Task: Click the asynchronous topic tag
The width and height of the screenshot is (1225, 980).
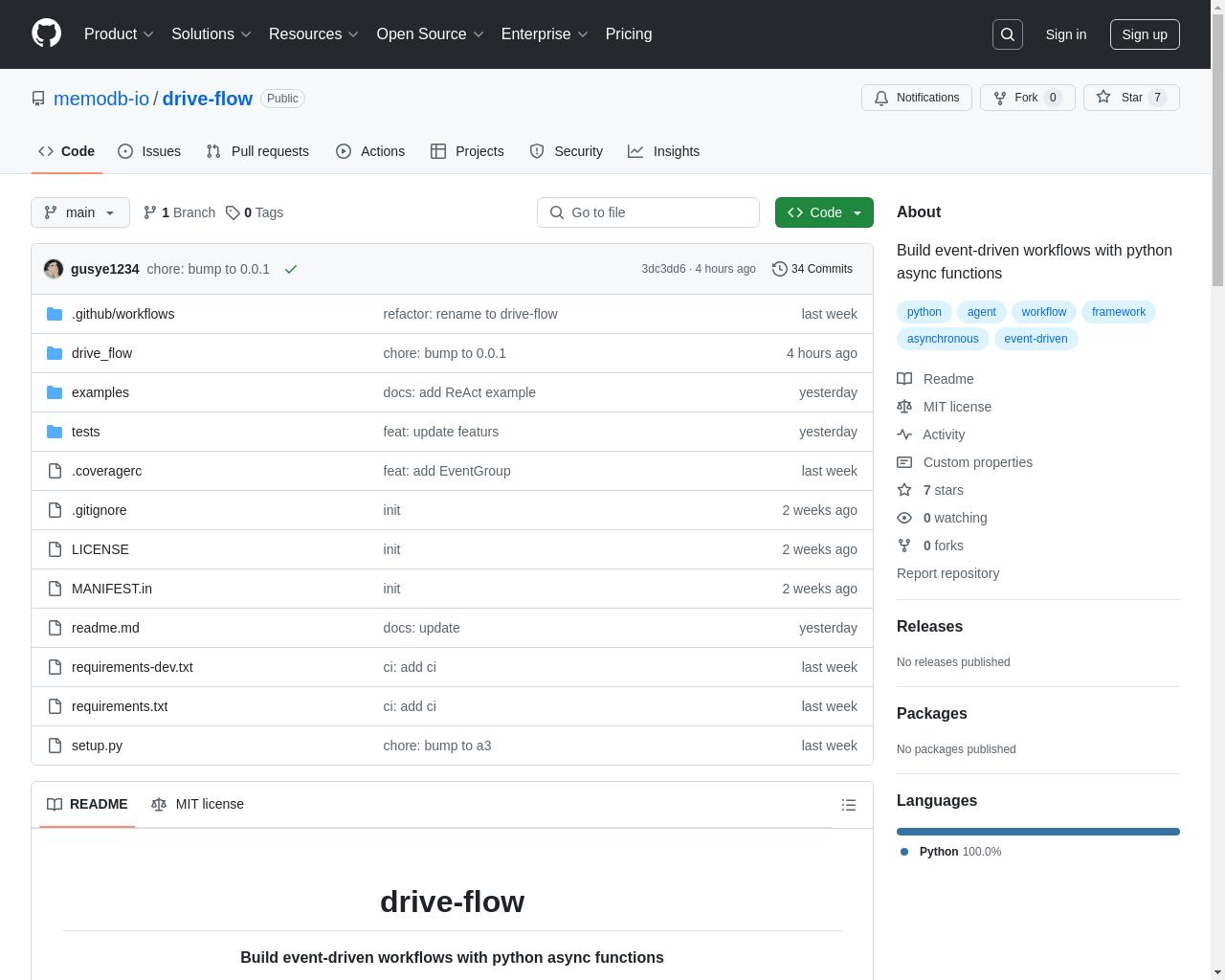Action: 943,339
